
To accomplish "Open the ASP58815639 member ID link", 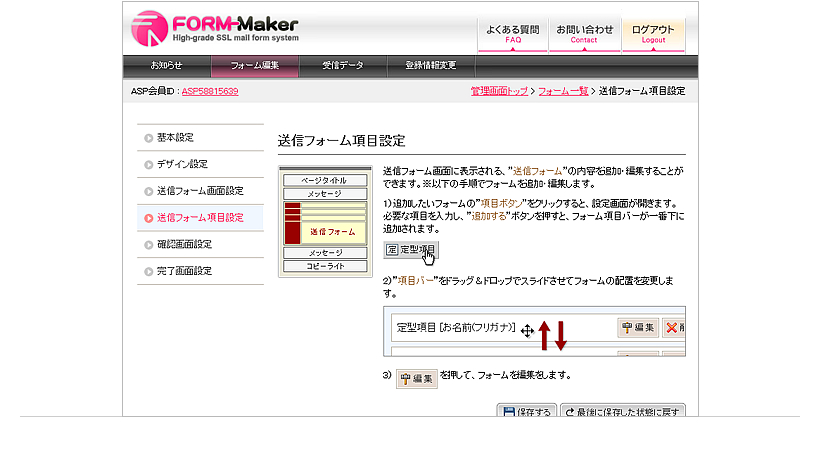I will [x=210, y=91].
